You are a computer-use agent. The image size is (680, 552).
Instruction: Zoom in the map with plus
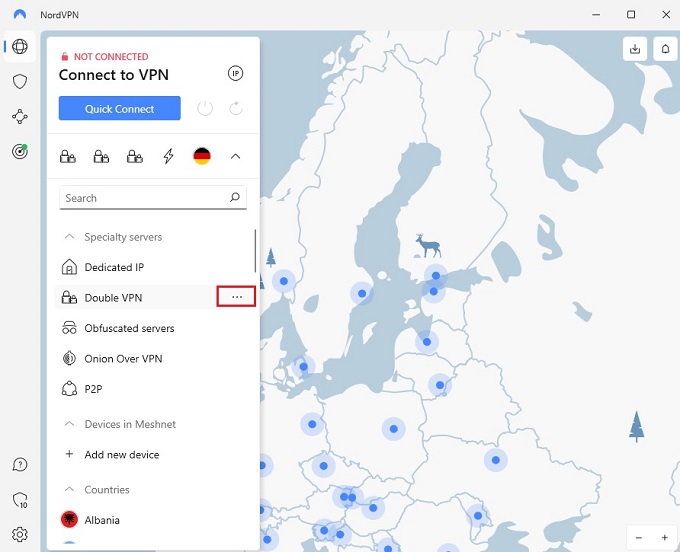click(x=664, y=538)
